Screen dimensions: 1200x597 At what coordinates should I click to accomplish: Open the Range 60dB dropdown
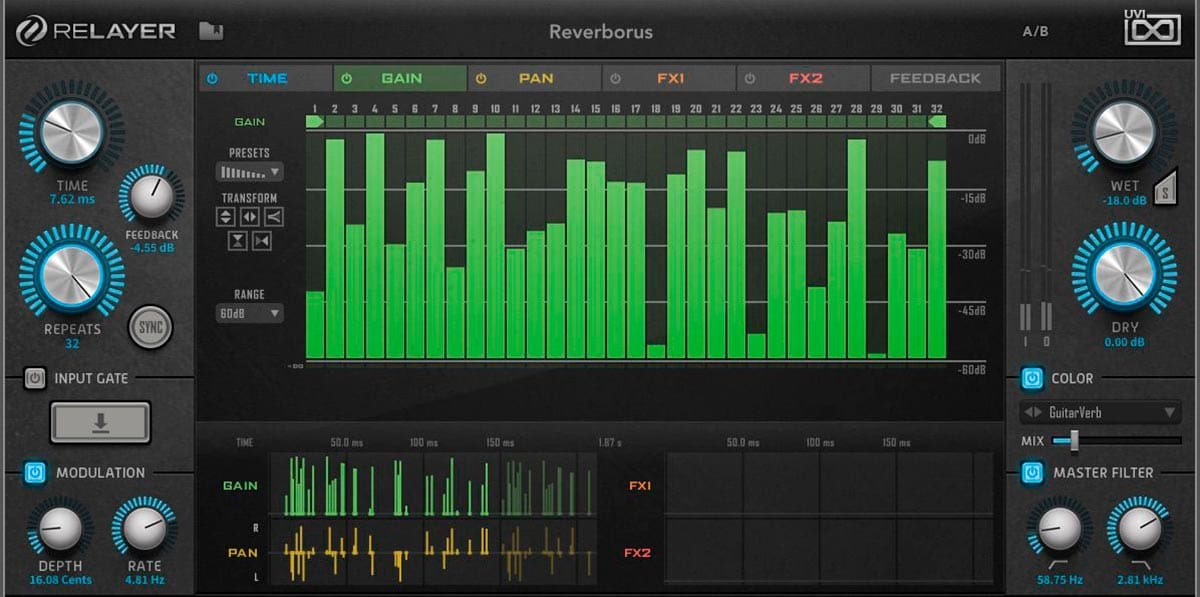pyautogui.click(x=249, y=314)
